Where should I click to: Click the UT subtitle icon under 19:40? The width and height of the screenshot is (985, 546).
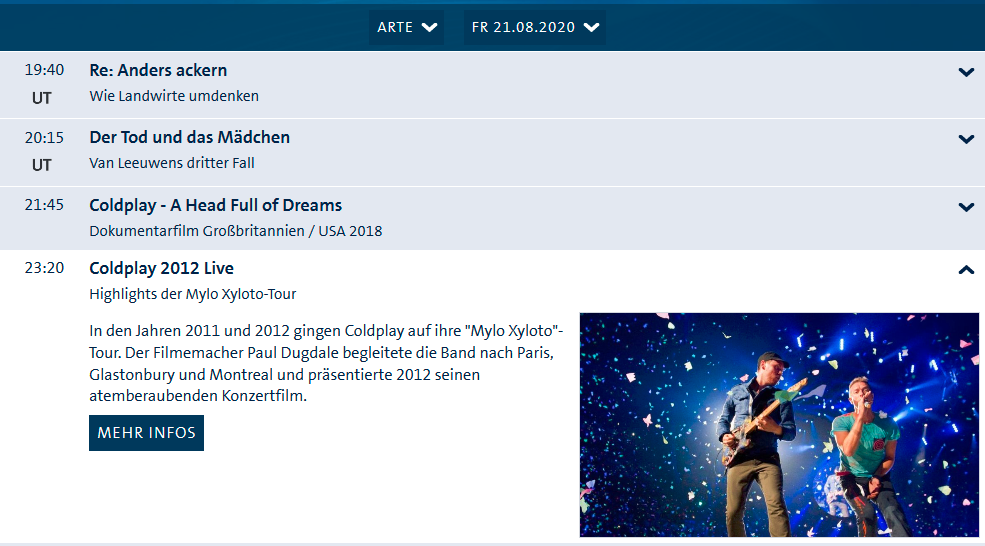click(42, 98)
